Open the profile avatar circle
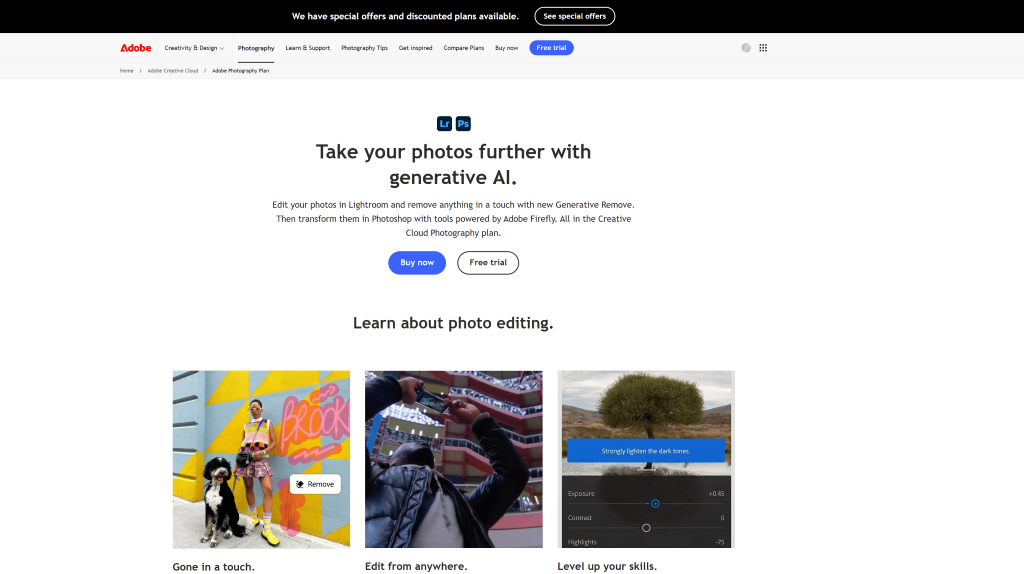 point(746,48)
